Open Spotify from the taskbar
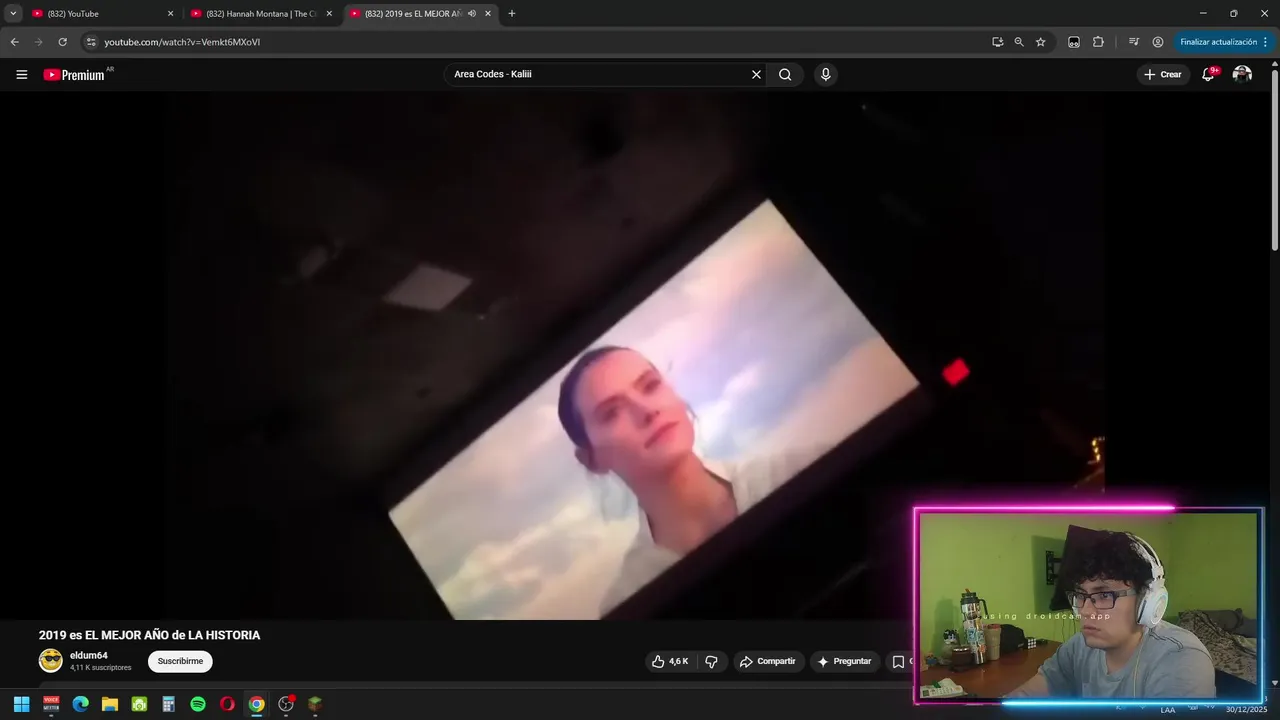Viewport: 1280px width, 720px height. pyautogui.click(x=198, y=704)
